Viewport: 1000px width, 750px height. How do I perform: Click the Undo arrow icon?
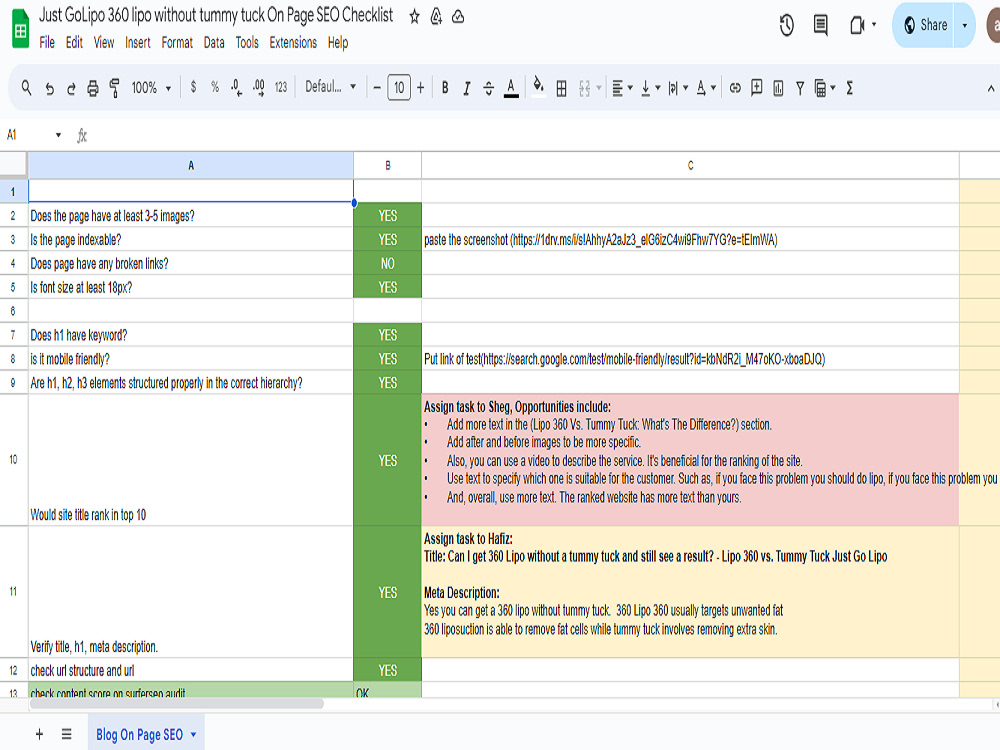(x=49, y=89)
